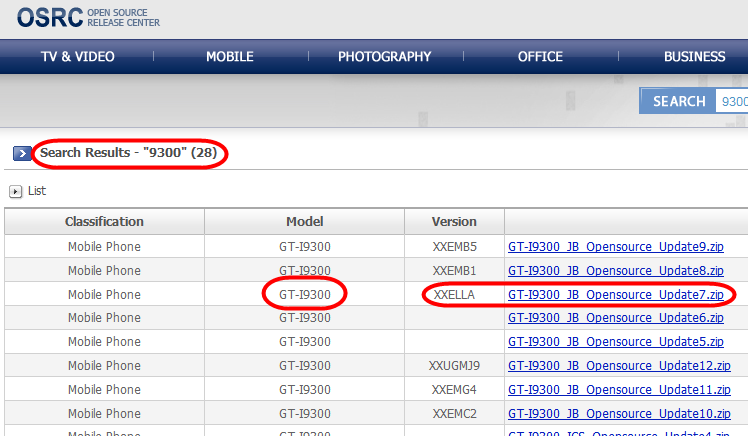Click Mobile Phone cell in XXEMG4 row
This screenshot has width=748, height=436.
coord(104,389)
